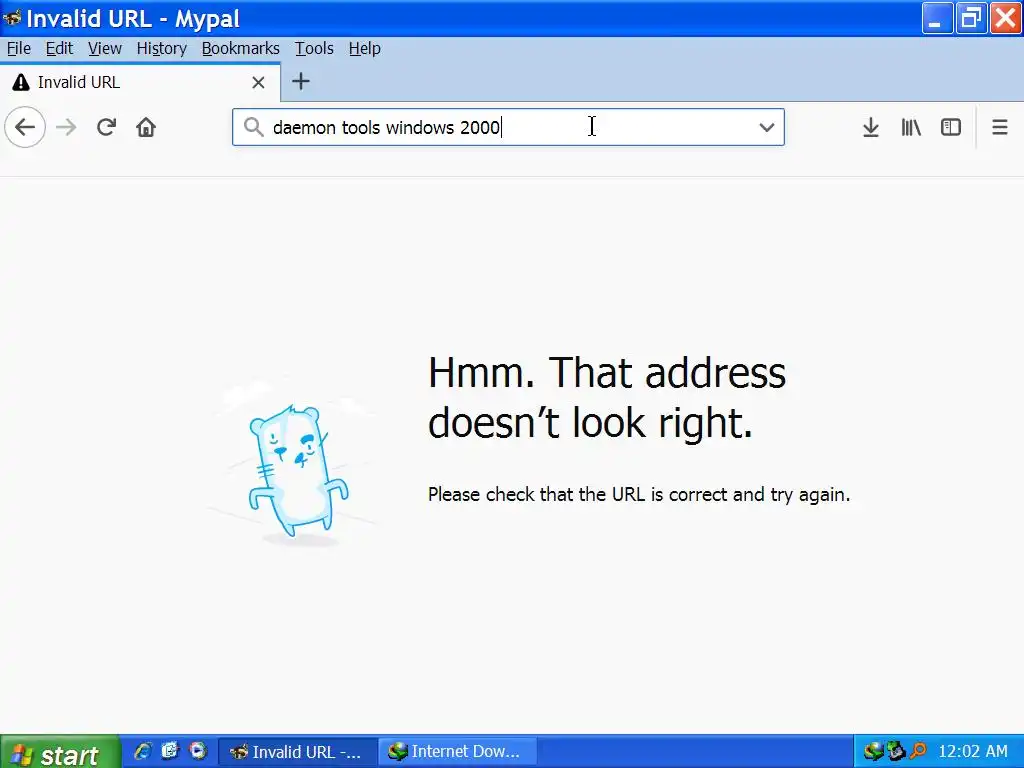Click in the address bar text field

point(509,127)
